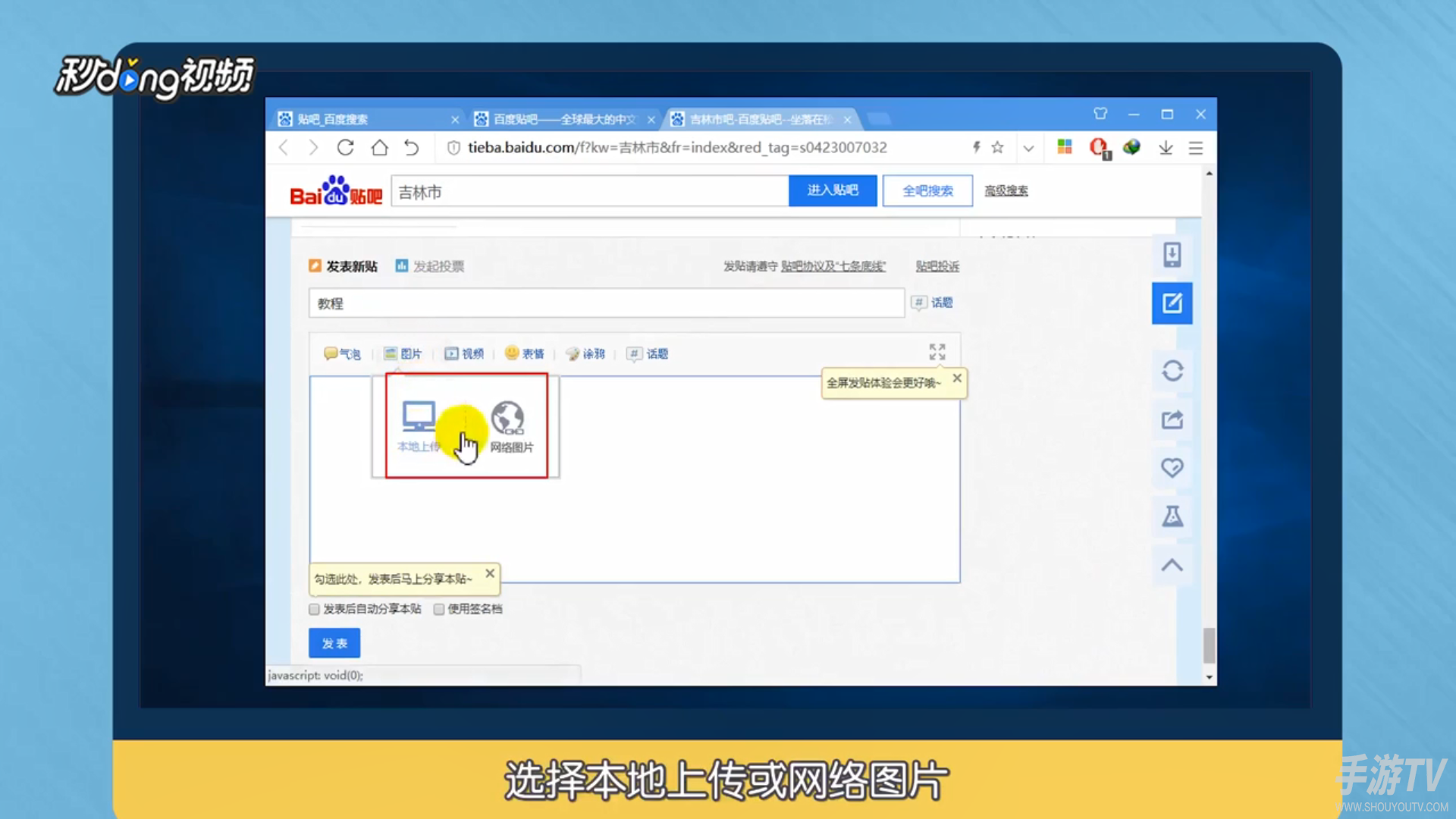Click the 视频 video toolbar icon

tap(464, 353)
